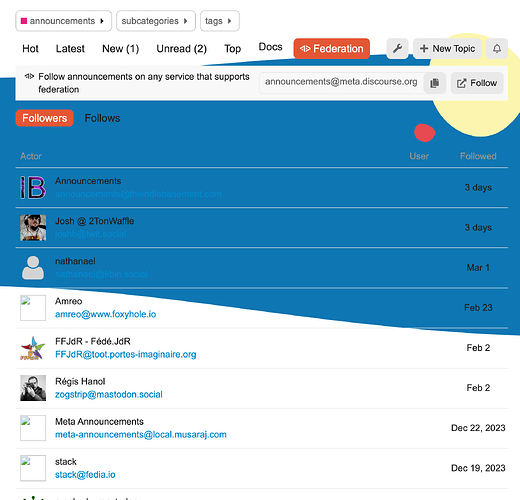Click the 'Meta Announcements' name

click(99, 422)
